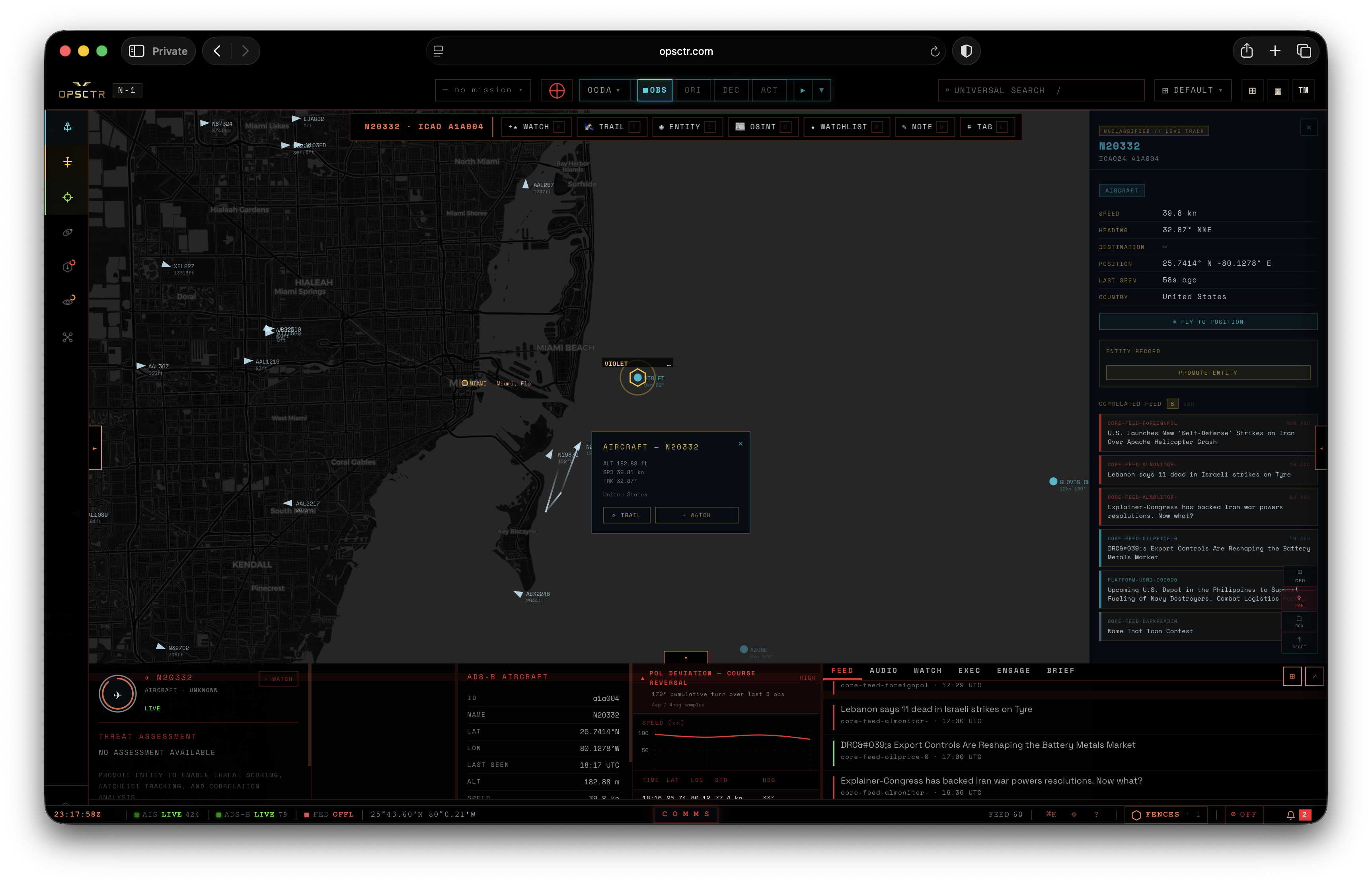1372x883 pixels.
Task: Toggle the ORI phase button
Action: pos(692,90)
